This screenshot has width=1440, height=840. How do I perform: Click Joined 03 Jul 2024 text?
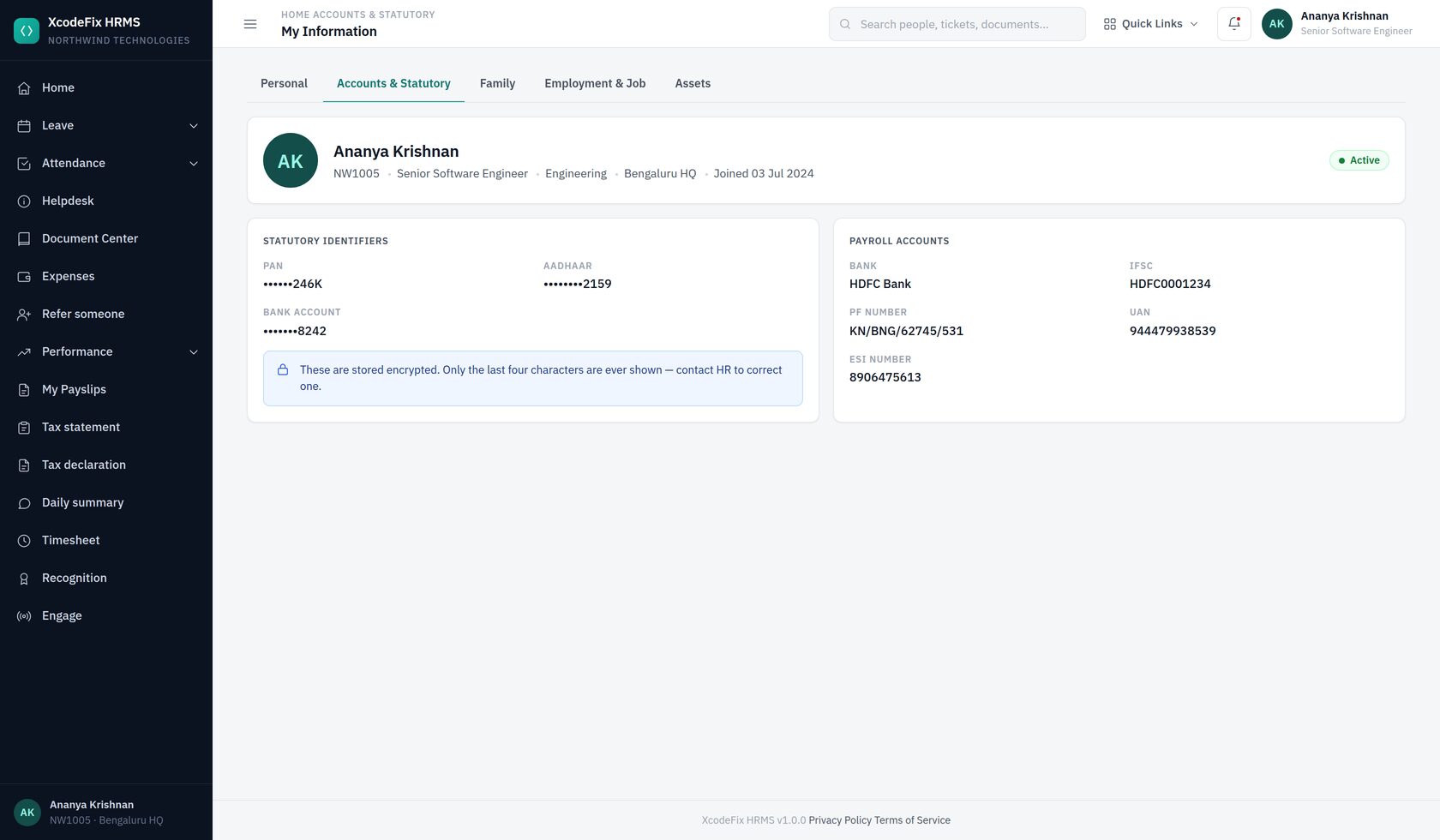click(764, 173)
